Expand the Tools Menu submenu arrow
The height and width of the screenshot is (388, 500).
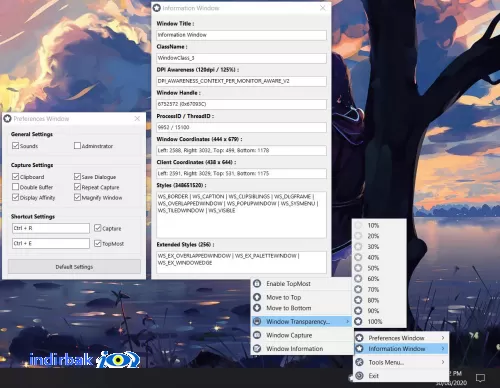point(443,362)
